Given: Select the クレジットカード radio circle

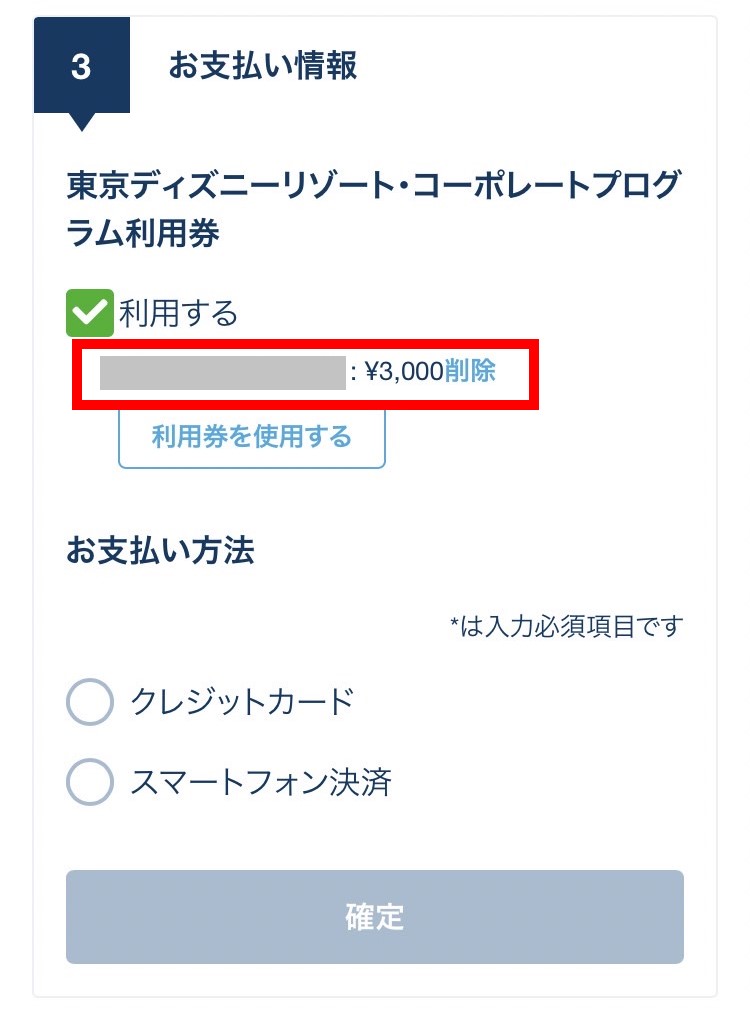Looking at the screenshot, I should [x=89, y=702].
